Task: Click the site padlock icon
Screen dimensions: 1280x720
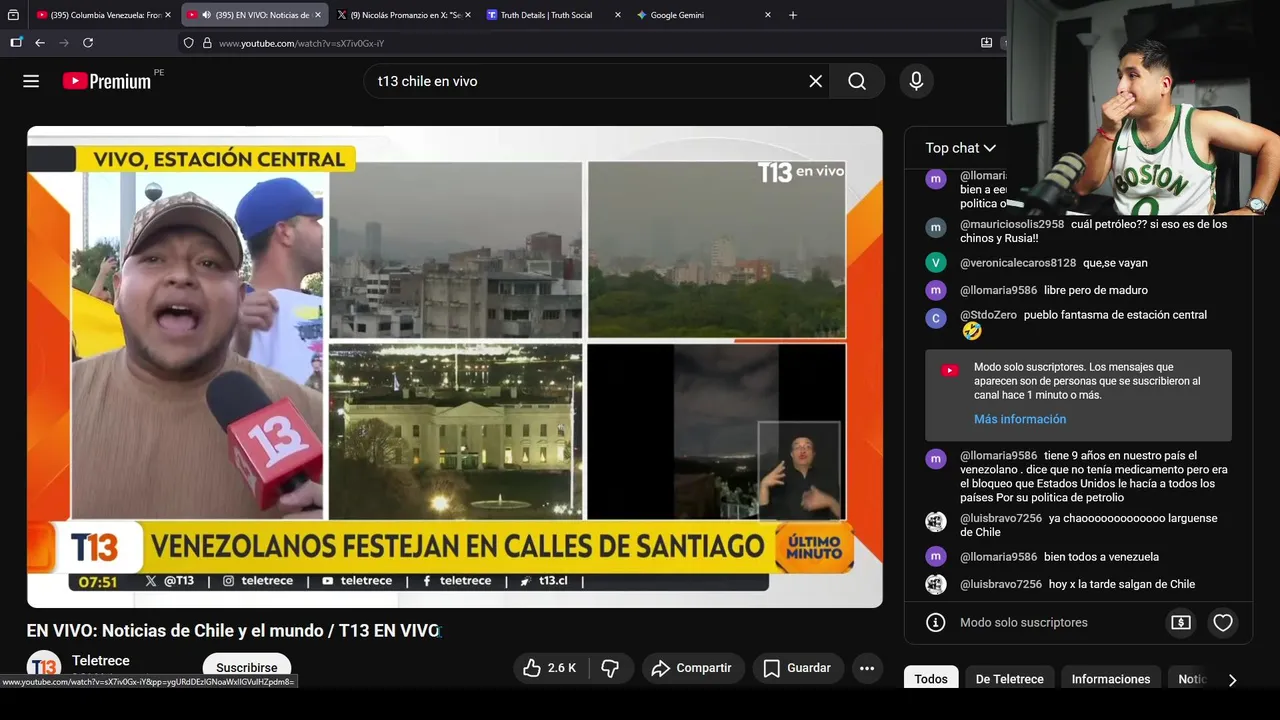Action: click(207, 43)
